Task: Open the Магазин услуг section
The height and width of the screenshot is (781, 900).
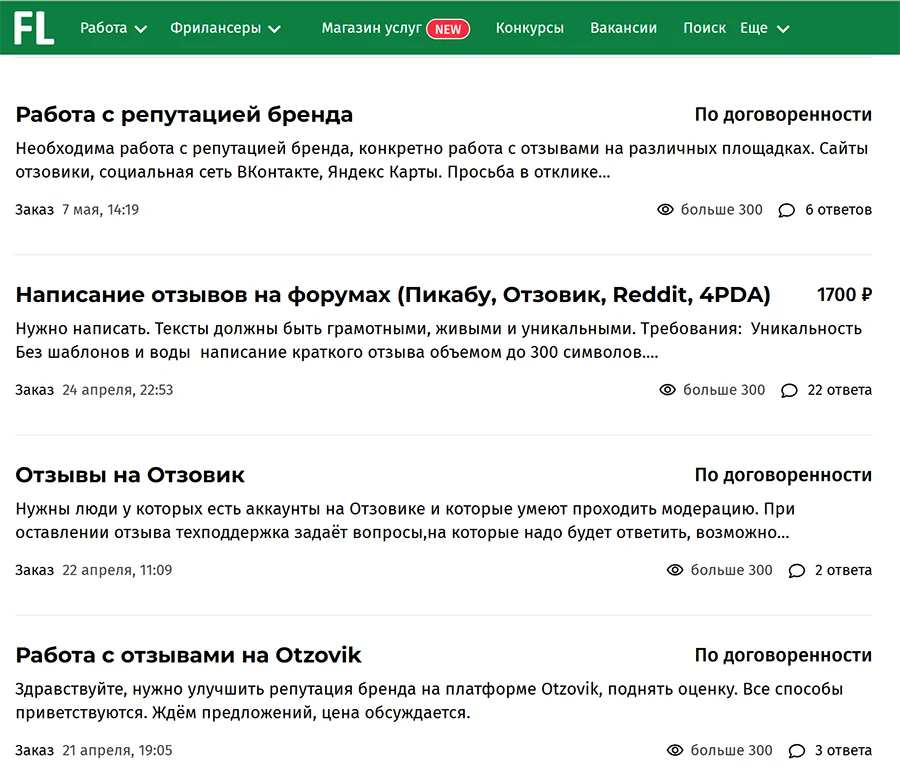Action: (x=371, y=28)
